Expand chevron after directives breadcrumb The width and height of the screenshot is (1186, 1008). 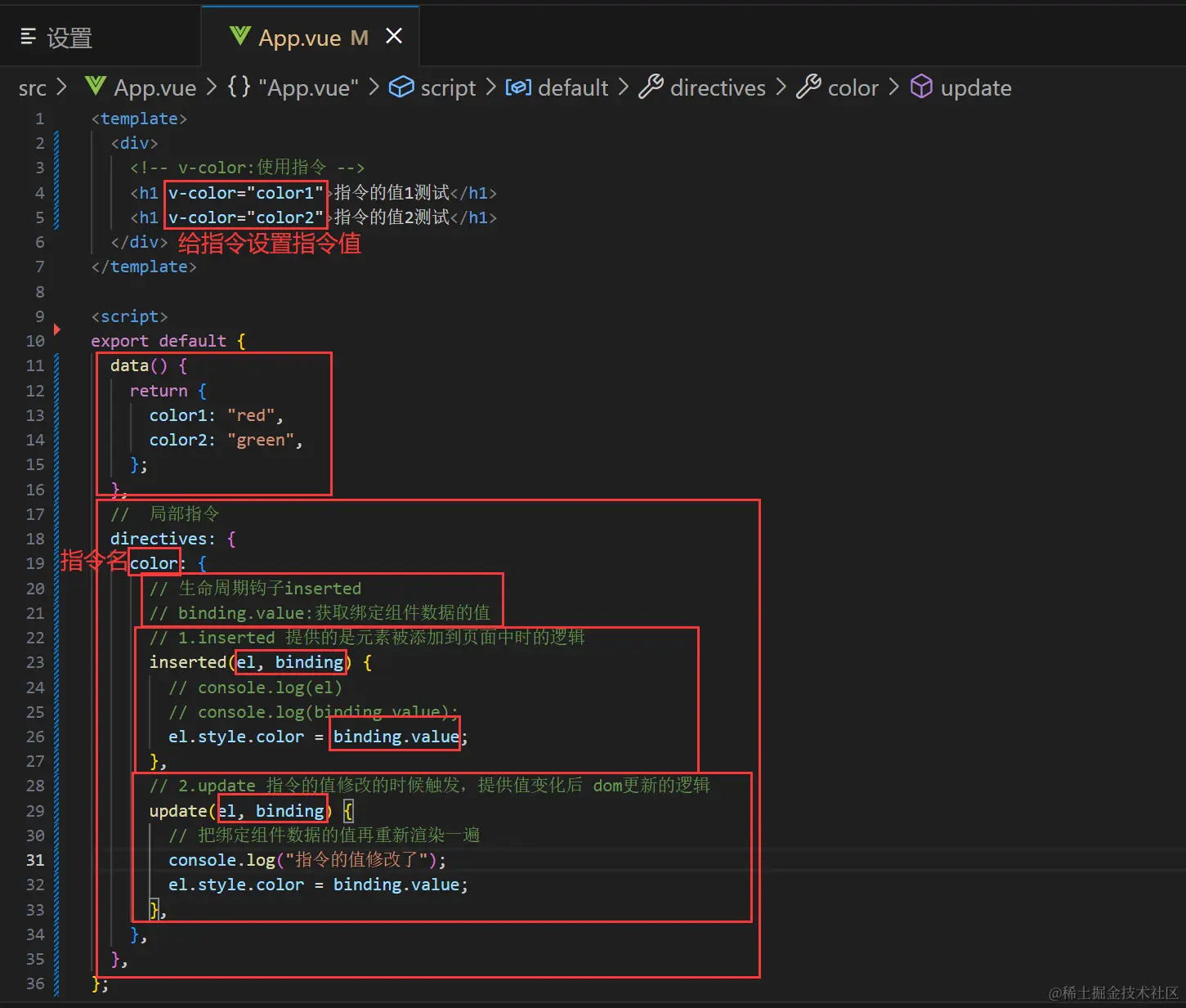[781, 87]
